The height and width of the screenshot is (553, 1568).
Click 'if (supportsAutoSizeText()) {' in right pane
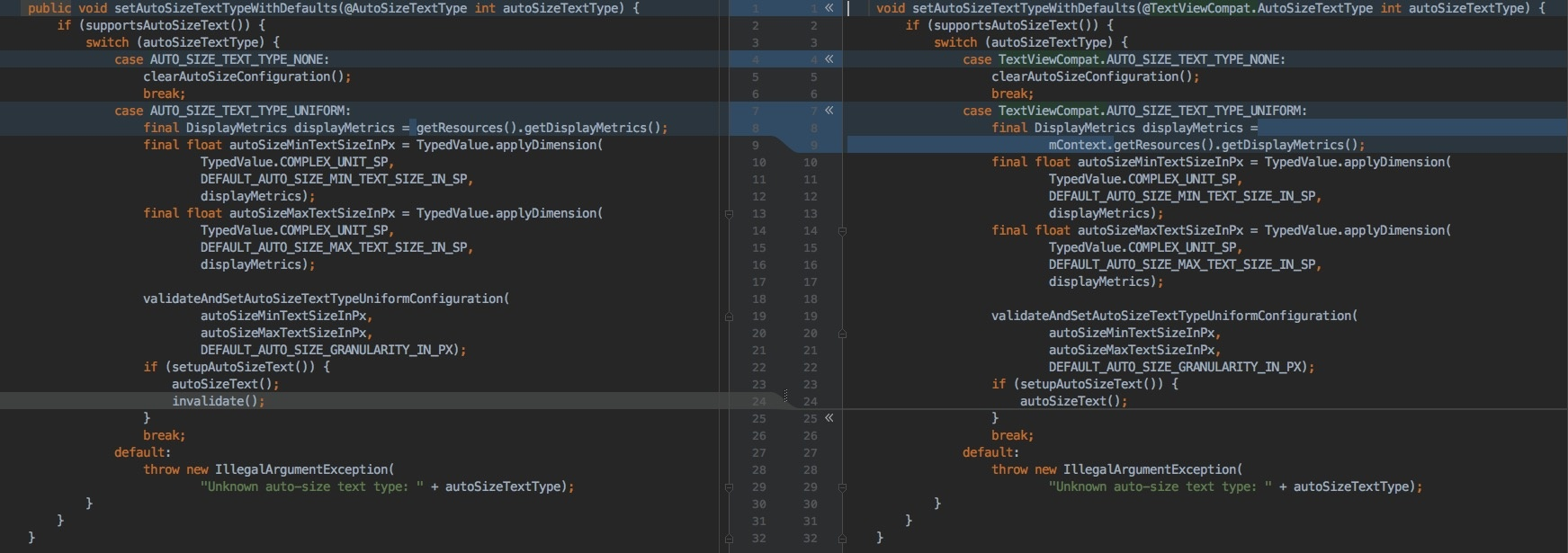(1009, 25)
